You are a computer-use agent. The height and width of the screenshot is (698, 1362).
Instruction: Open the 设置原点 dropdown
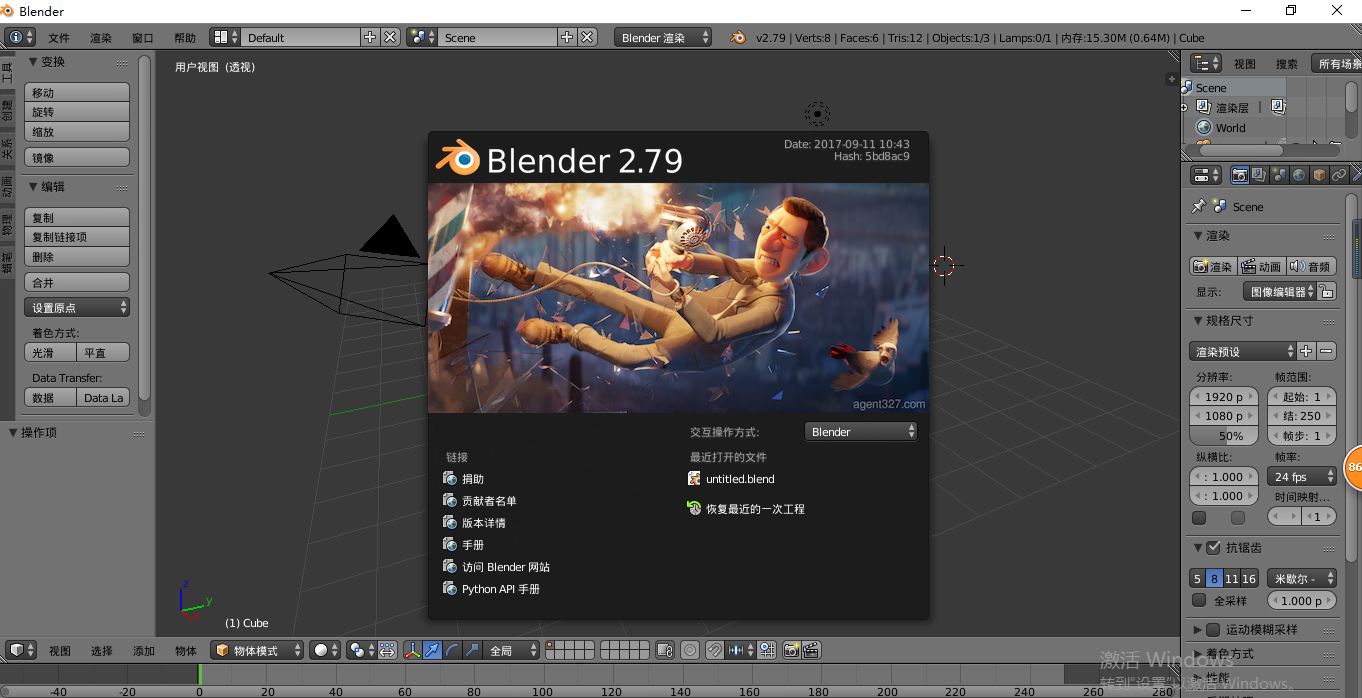click(77, 307)
